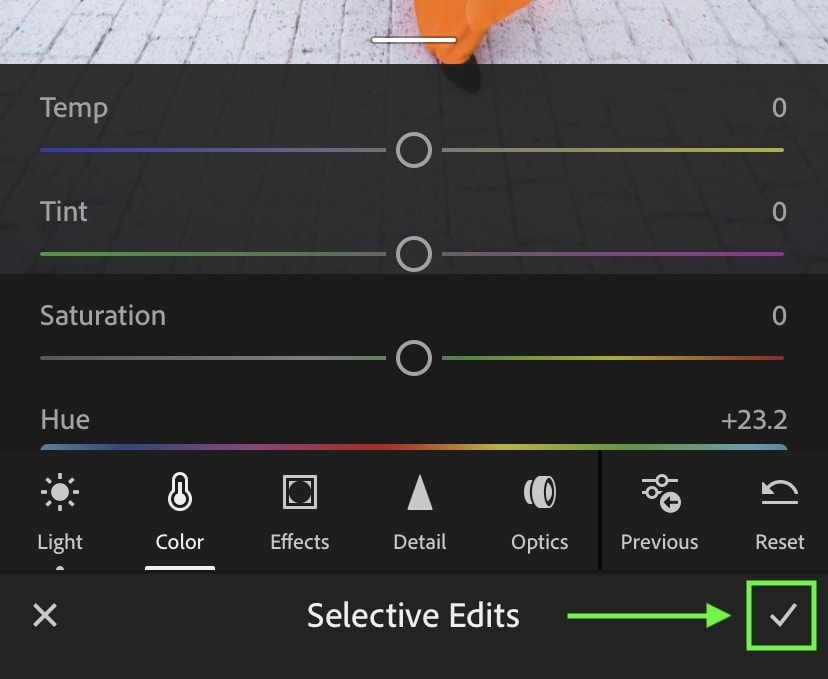Tap the panel drag handle bar

[414, 40]
